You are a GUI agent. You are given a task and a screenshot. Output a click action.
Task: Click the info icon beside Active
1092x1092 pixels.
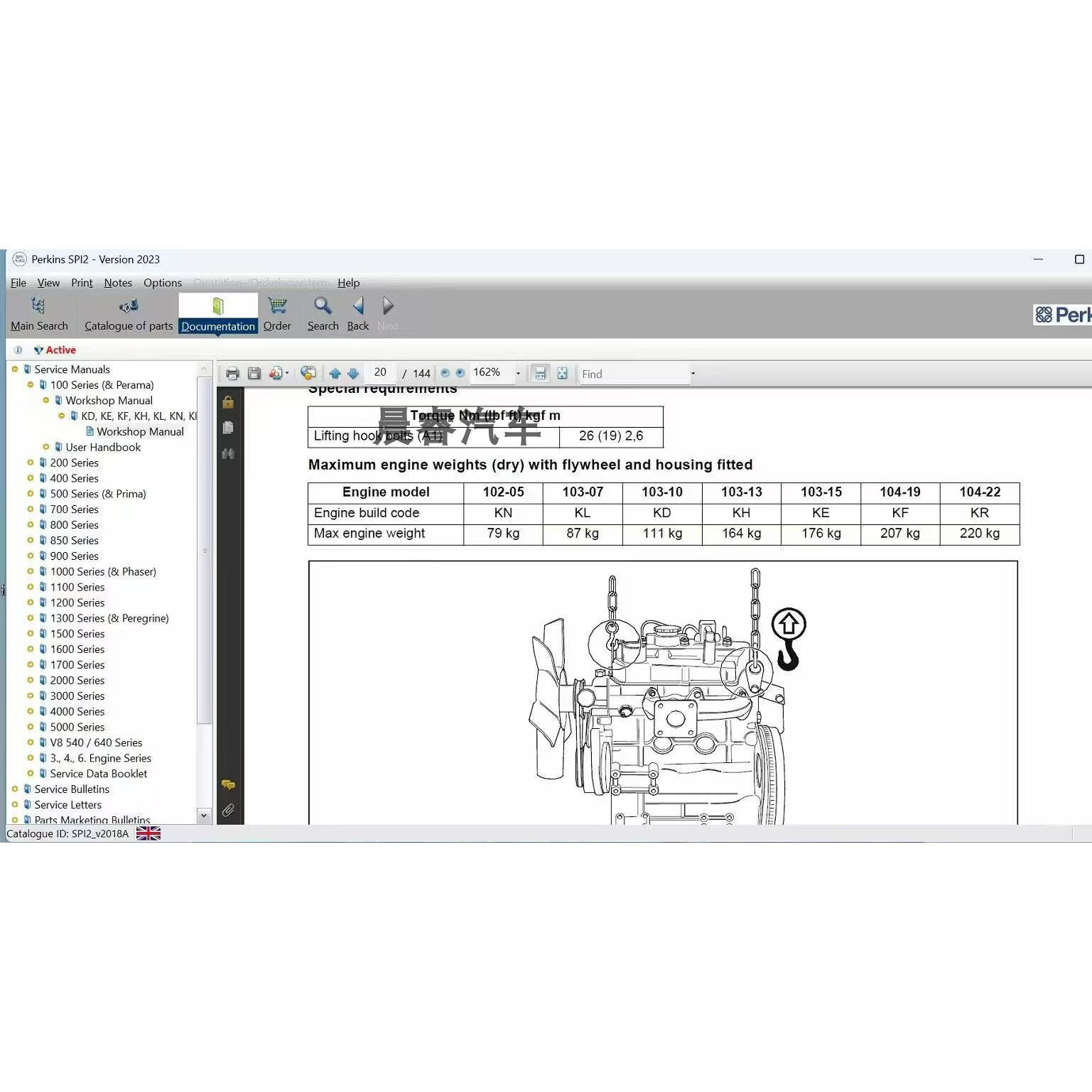(18, 350)
